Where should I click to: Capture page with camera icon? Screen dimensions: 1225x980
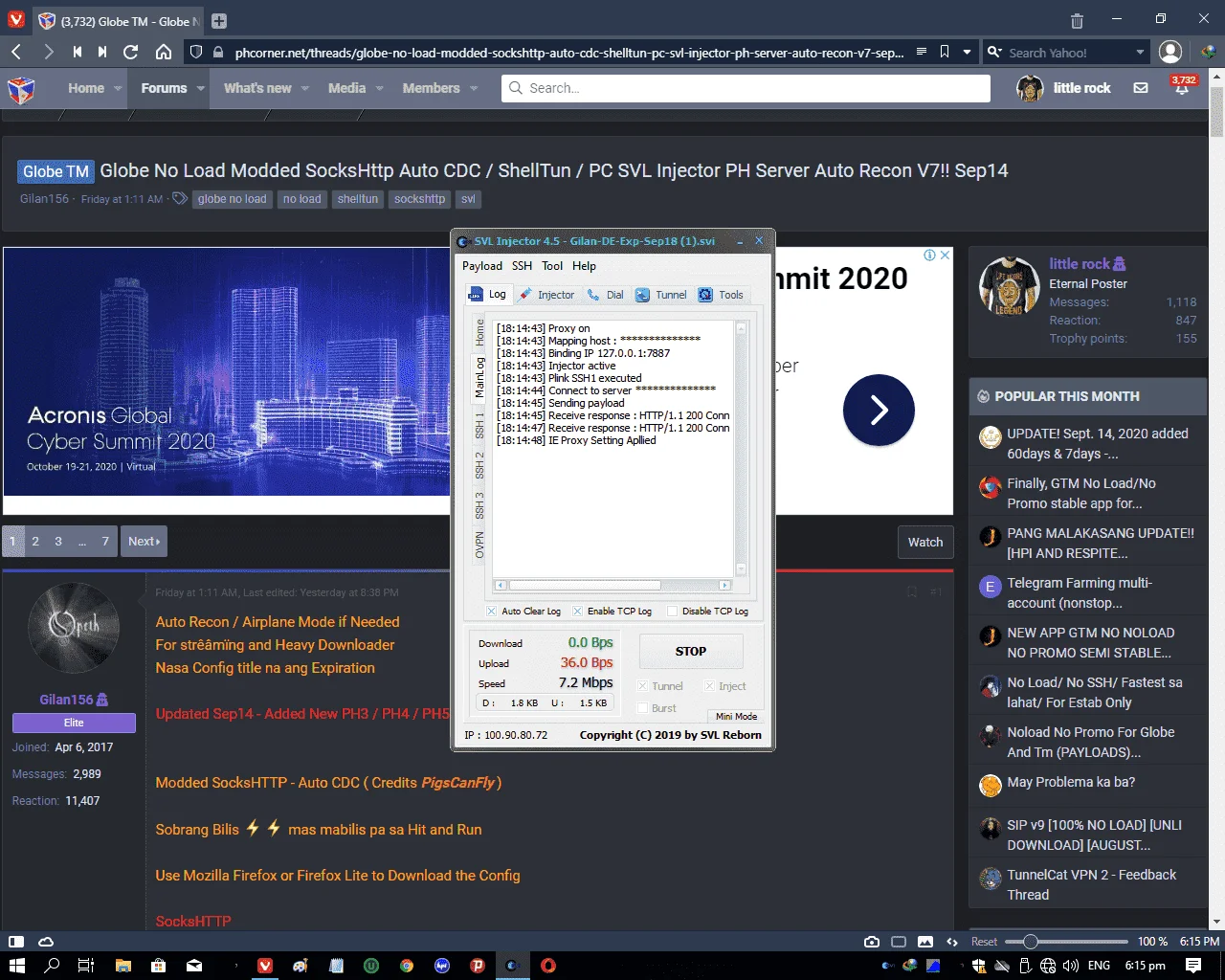[x=872, y=942]
